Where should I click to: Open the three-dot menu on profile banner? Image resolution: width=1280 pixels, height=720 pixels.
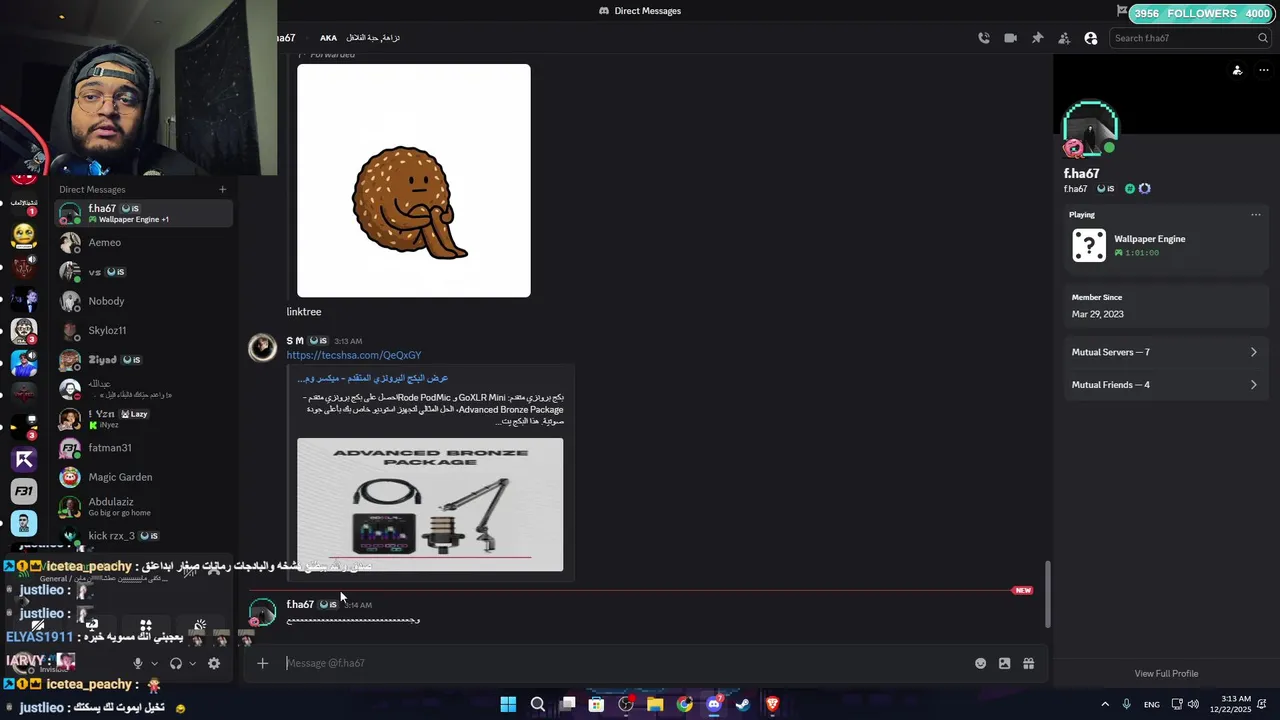coord(1263,70)
